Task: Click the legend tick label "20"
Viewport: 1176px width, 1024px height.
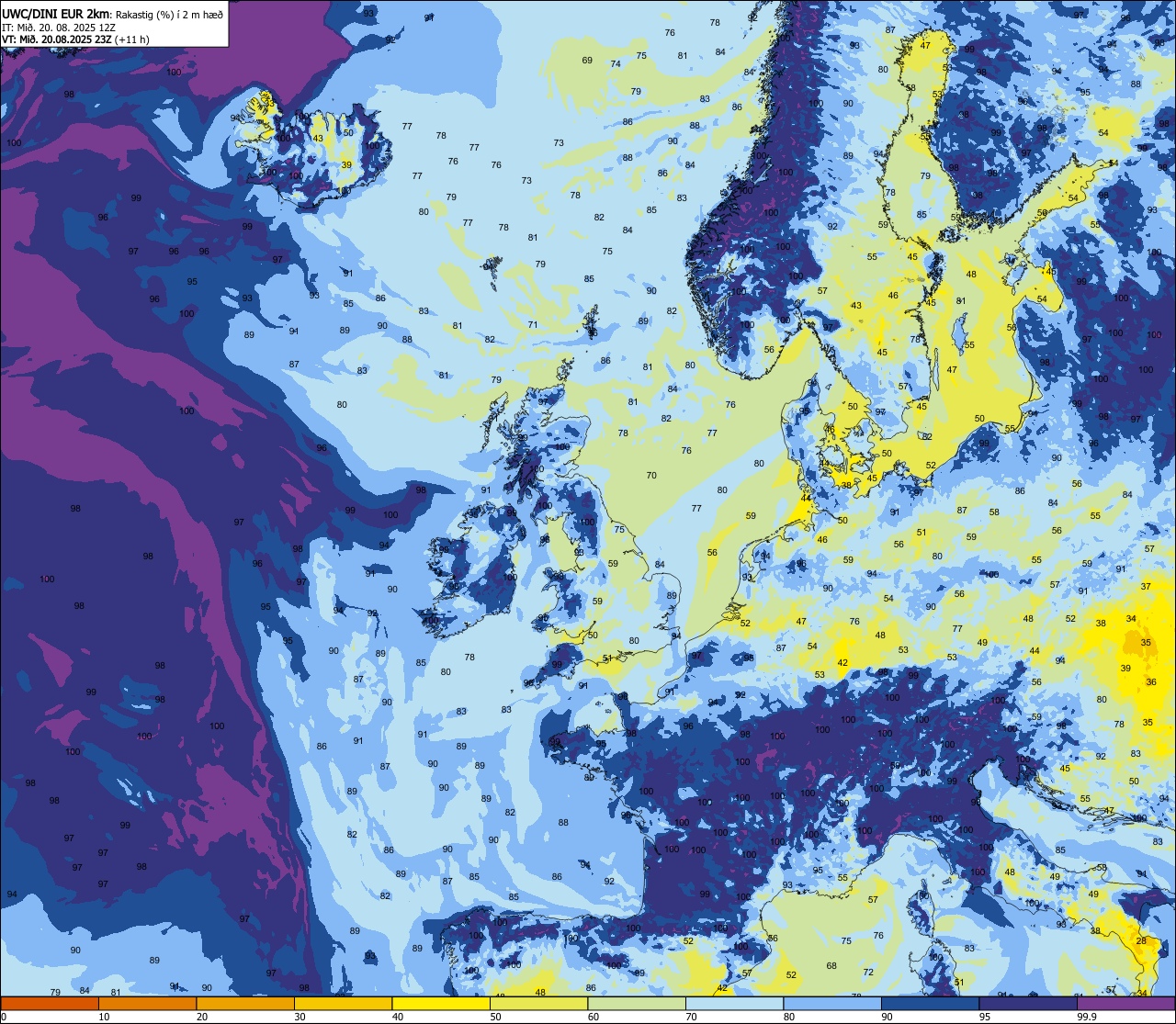Action: point(202,1017)
